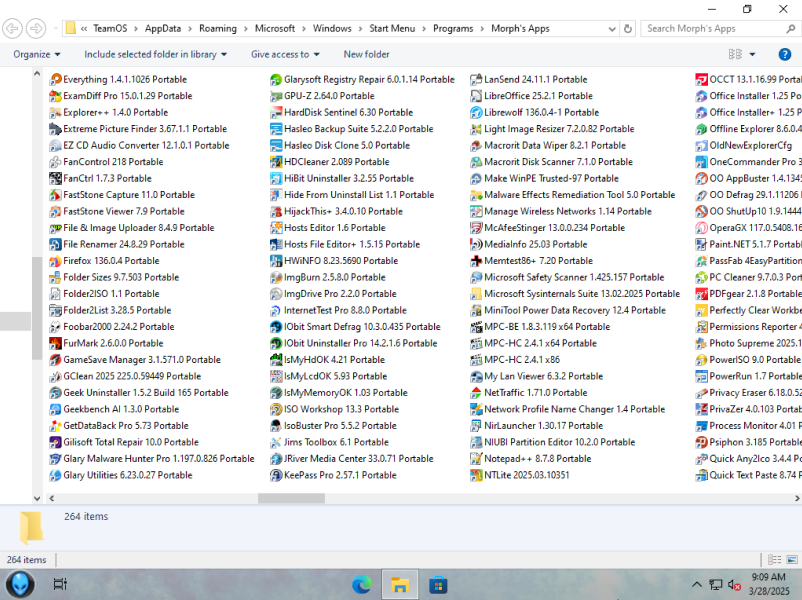Expand the chevron after AppData in address bar
This screenshot has height=600, width=802.
(190, 29)
